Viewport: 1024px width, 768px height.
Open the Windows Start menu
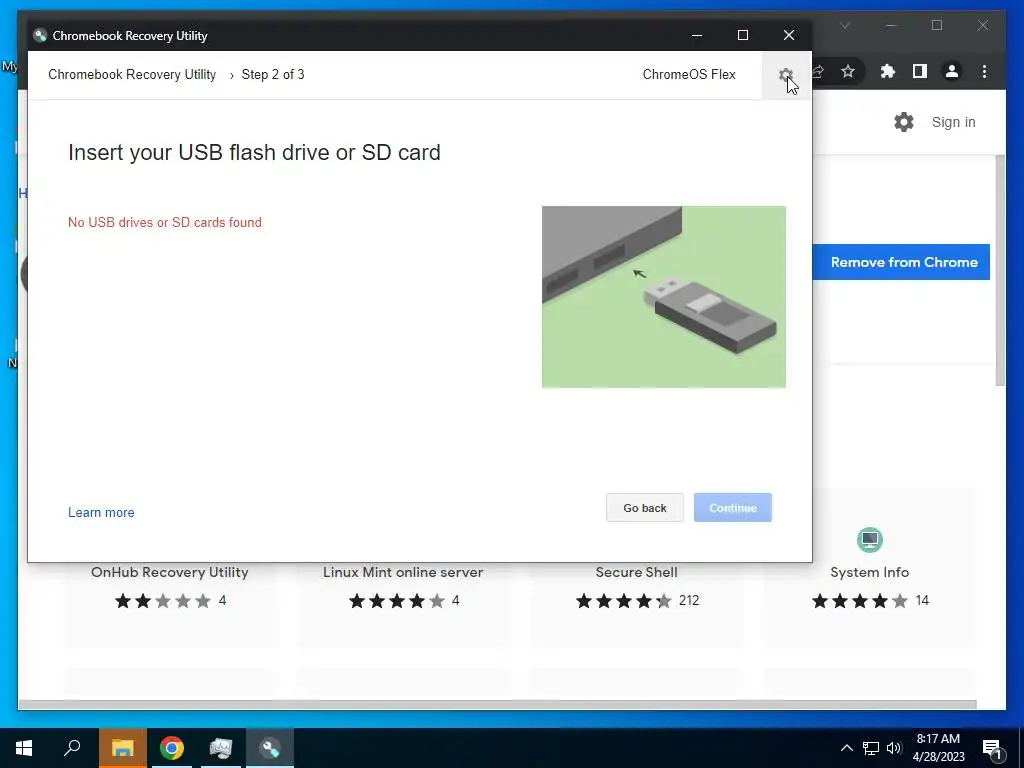(24, 748)
